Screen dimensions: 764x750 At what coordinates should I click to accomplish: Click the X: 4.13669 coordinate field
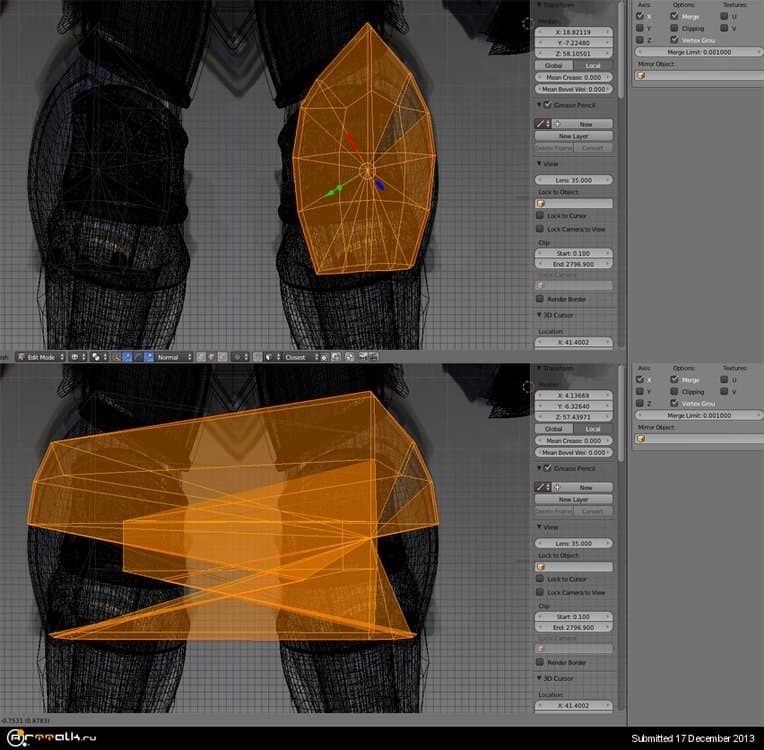(x=573, y=395)
